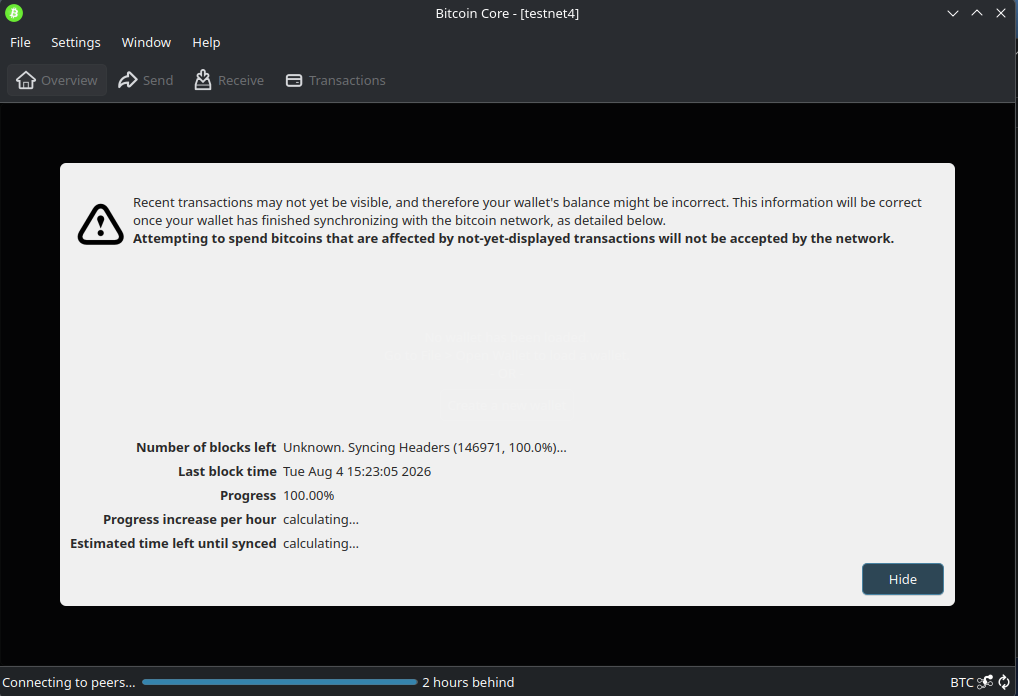Click the network peers icon in status bar

tap(985, 682)
